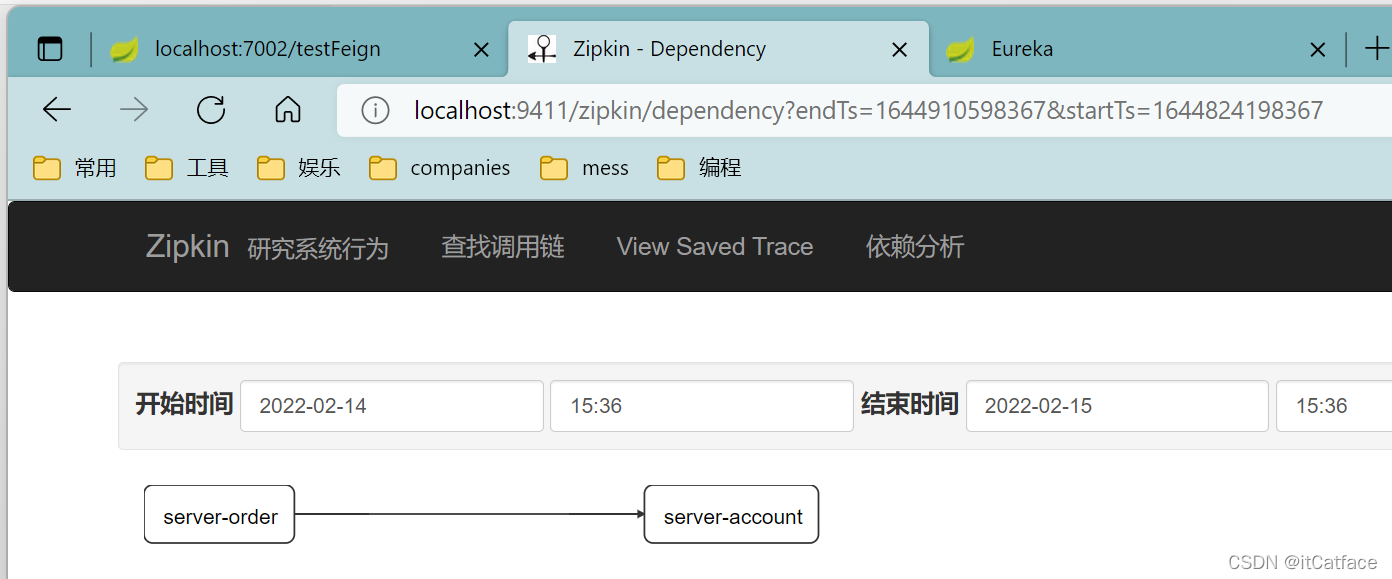Image resolution: width=1392 pixels, height=579 pixels.
Task: Edit the start date 2022-02-14 field
Action: click(392, 406)
